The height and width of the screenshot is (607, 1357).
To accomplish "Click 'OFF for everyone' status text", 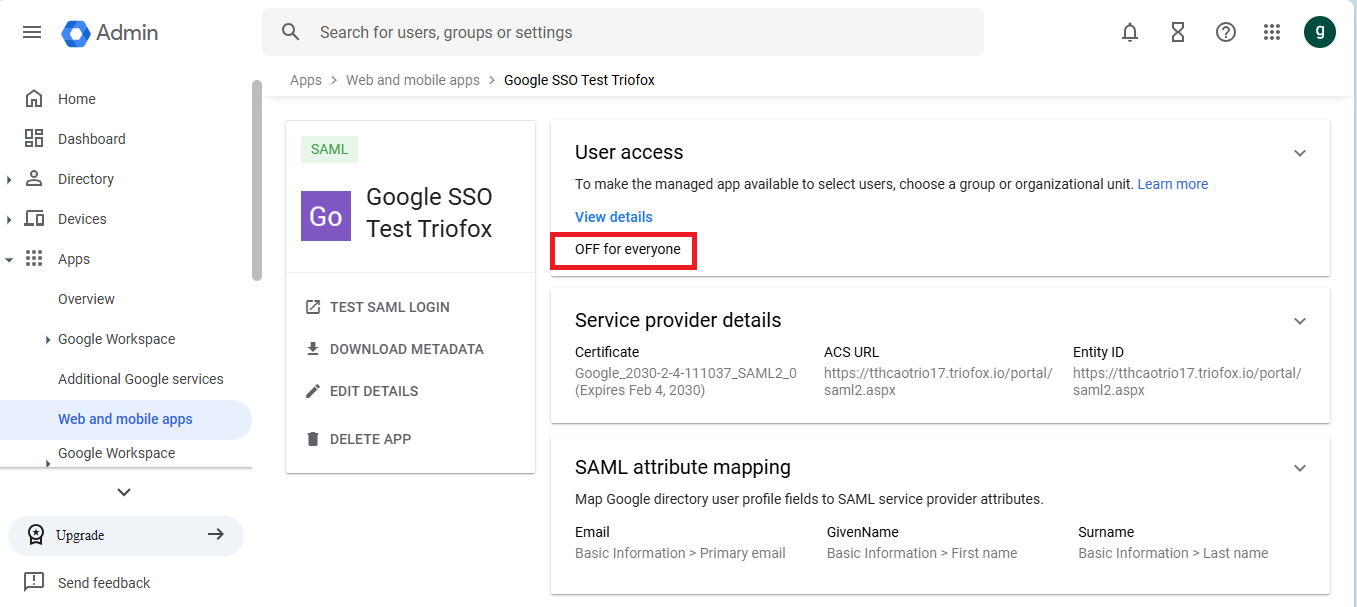I will click(x=628, y=249).
